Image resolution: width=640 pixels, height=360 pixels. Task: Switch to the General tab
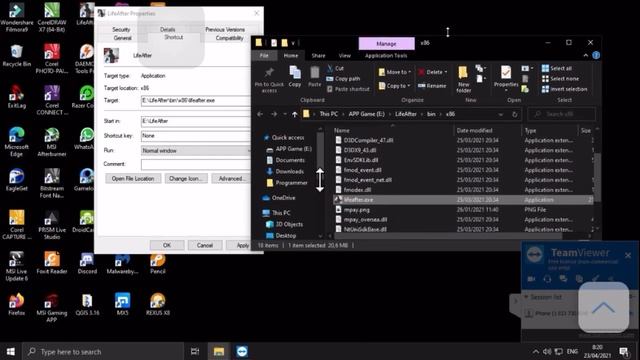coord(122,38)
